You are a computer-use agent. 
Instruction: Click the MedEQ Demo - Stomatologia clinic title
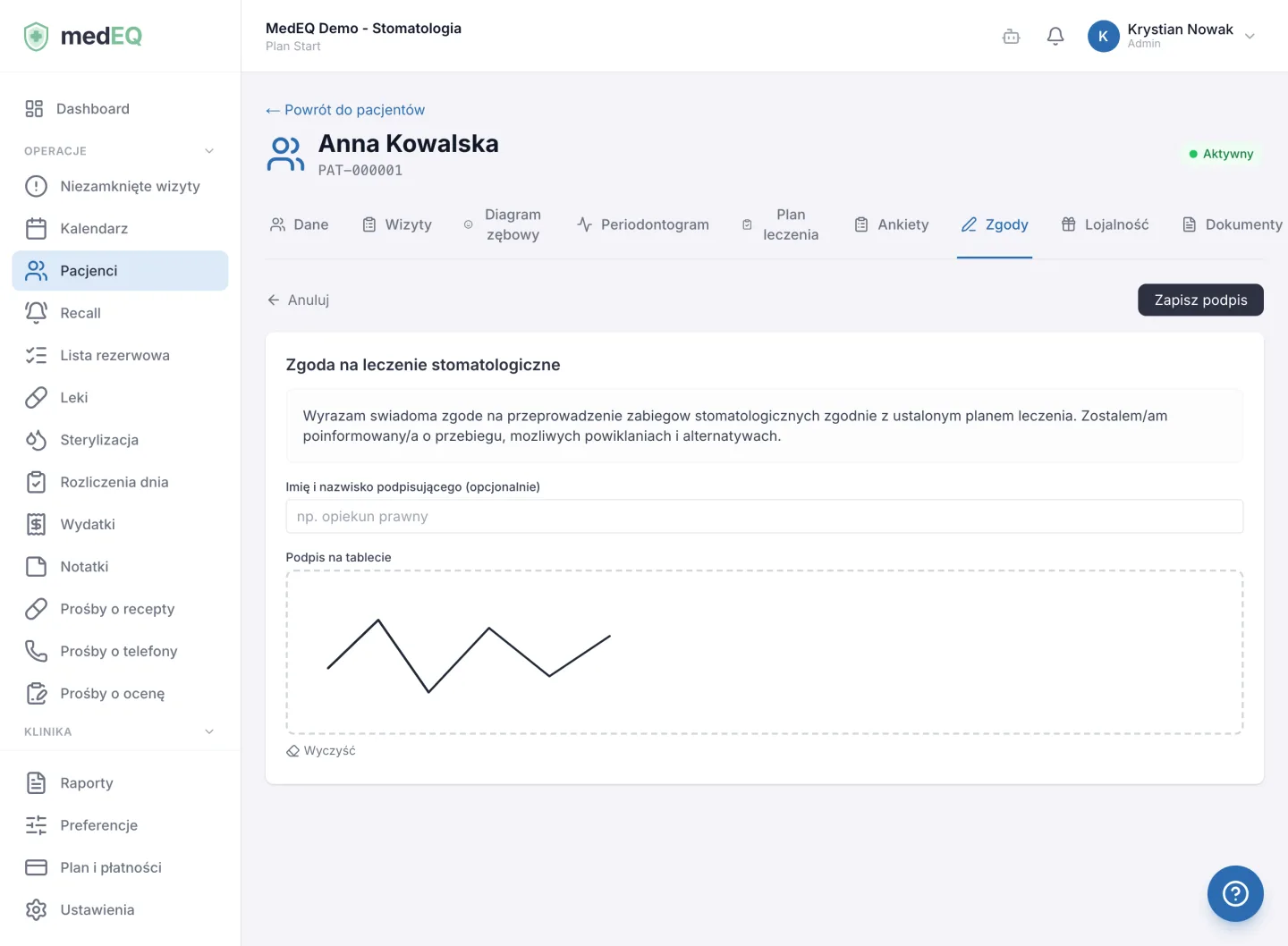363,29
